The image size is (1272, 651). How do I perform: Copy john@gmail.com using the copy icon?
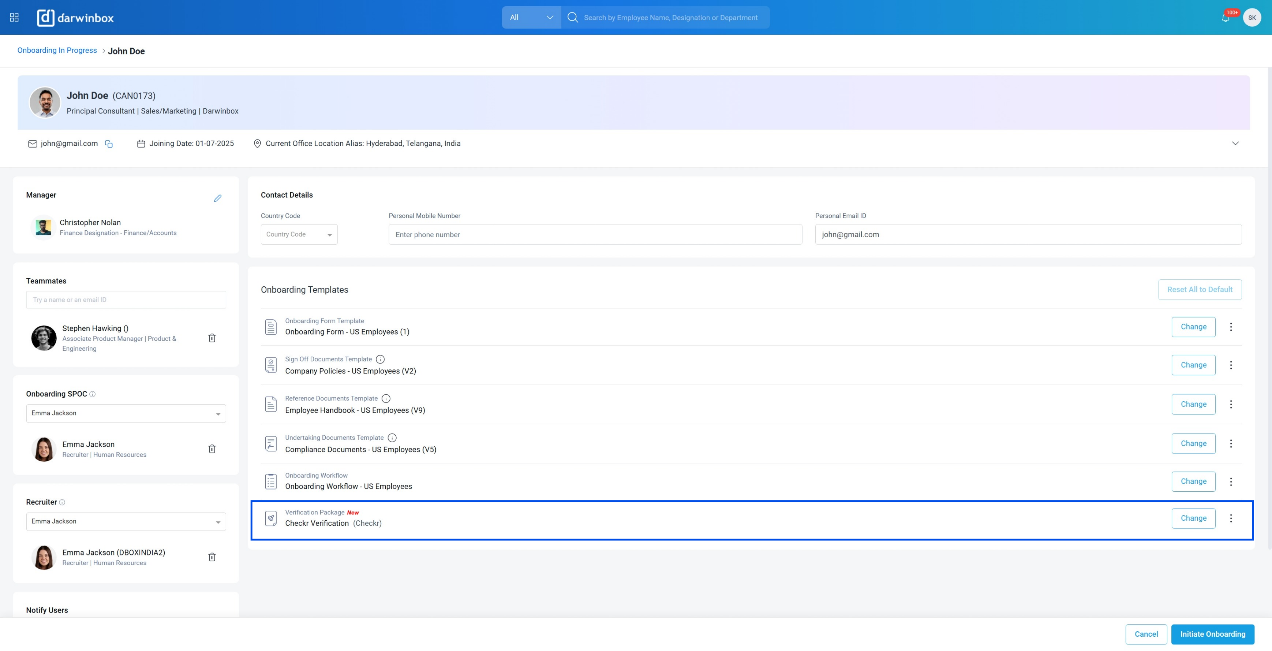108,144
